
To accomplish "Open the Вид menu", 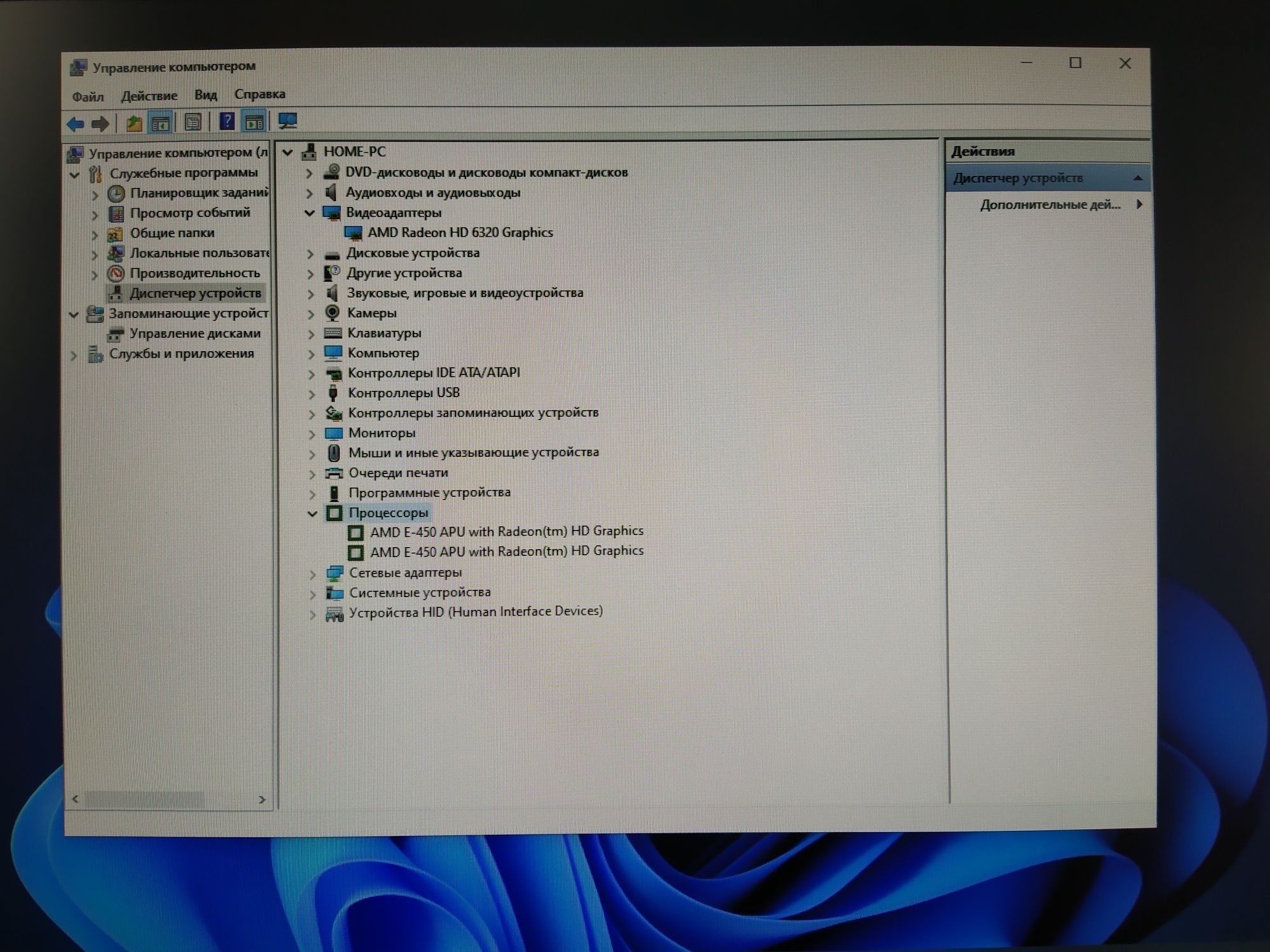I will point(206,95).
